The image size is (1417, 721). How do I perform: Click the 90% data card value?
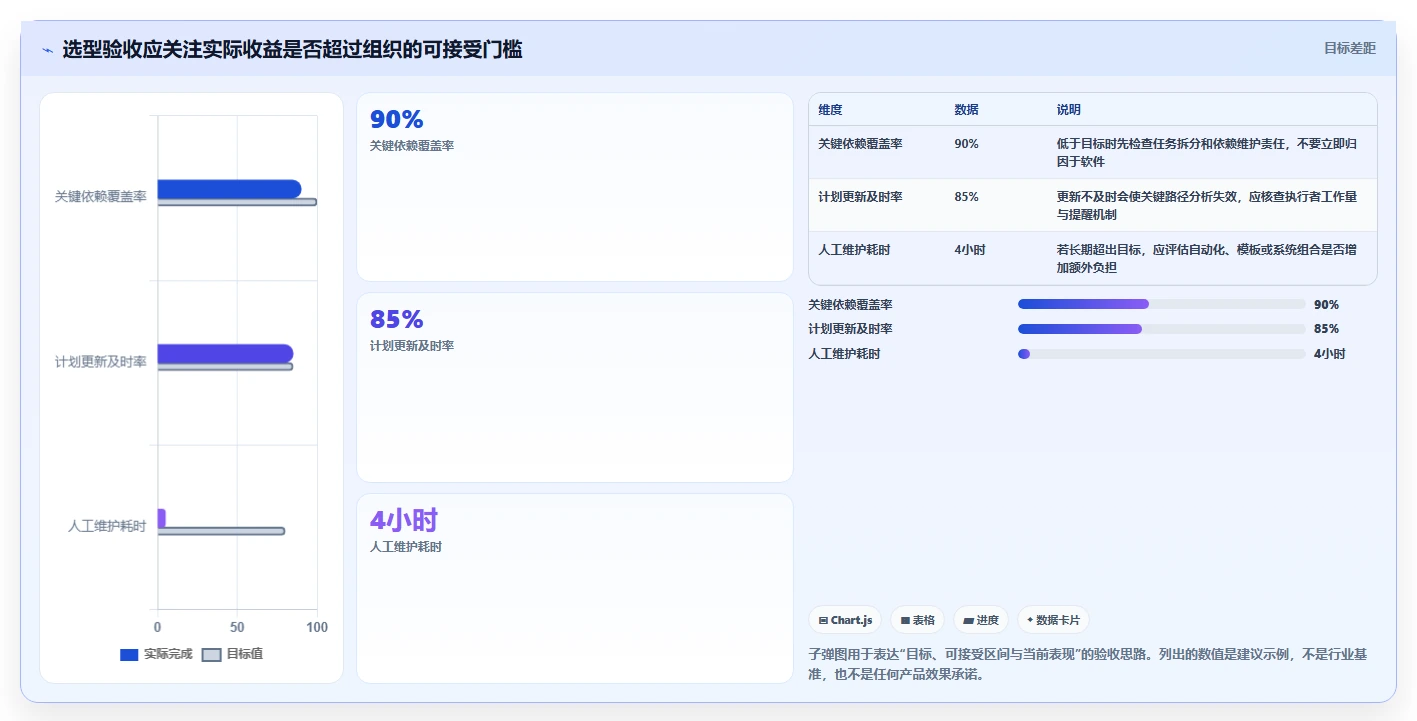pyautogui.click(x=397, y=119)
